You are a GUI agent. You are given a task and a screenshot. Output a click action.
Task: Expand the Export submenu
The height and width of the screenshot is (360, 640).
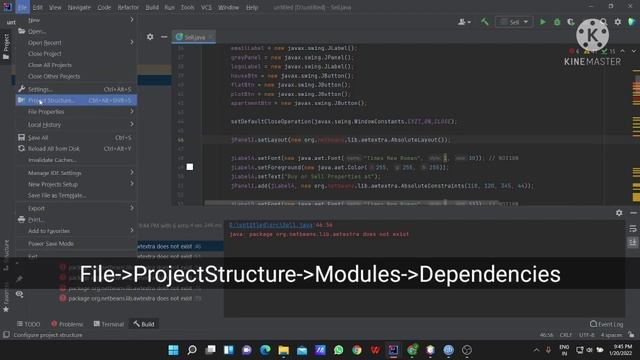(76, 208)
